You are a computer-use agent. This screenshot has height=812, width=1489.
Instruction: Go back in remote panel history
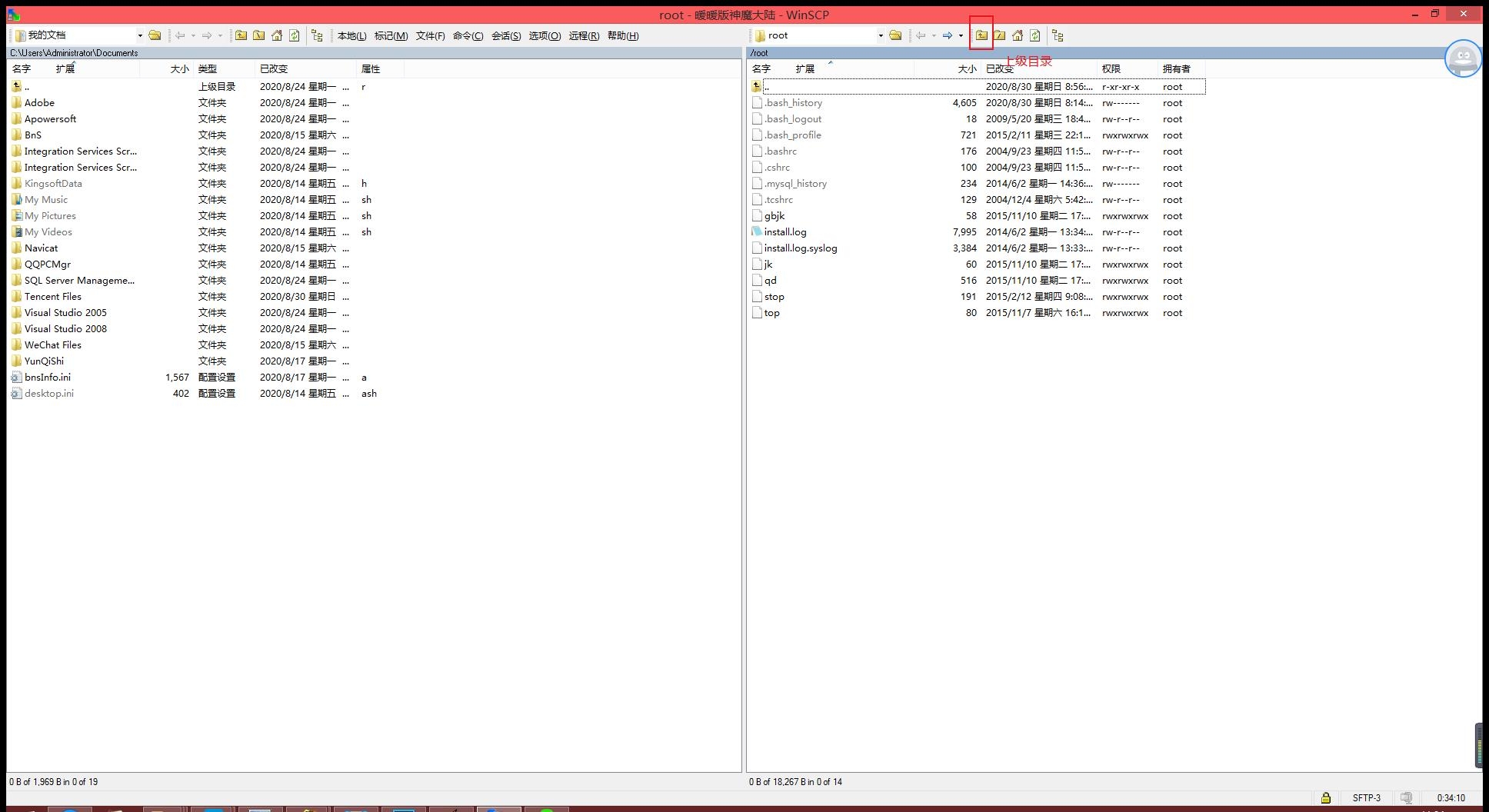(921, 35)
